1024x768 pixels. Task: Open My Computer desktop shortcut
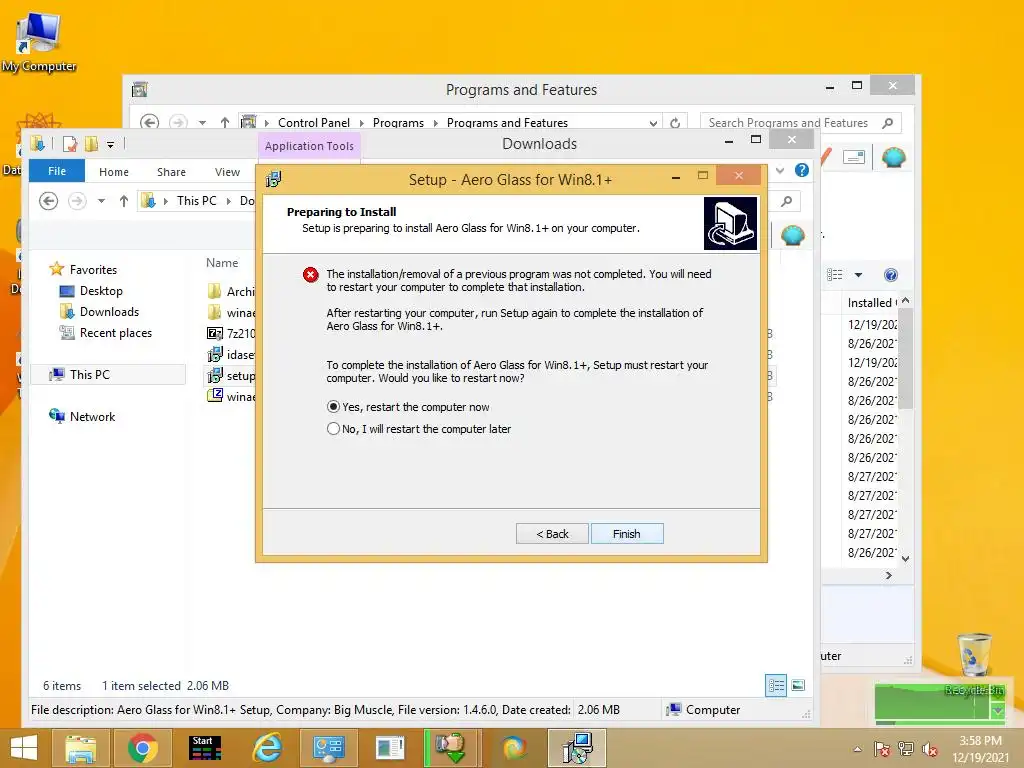coord(39,42)
